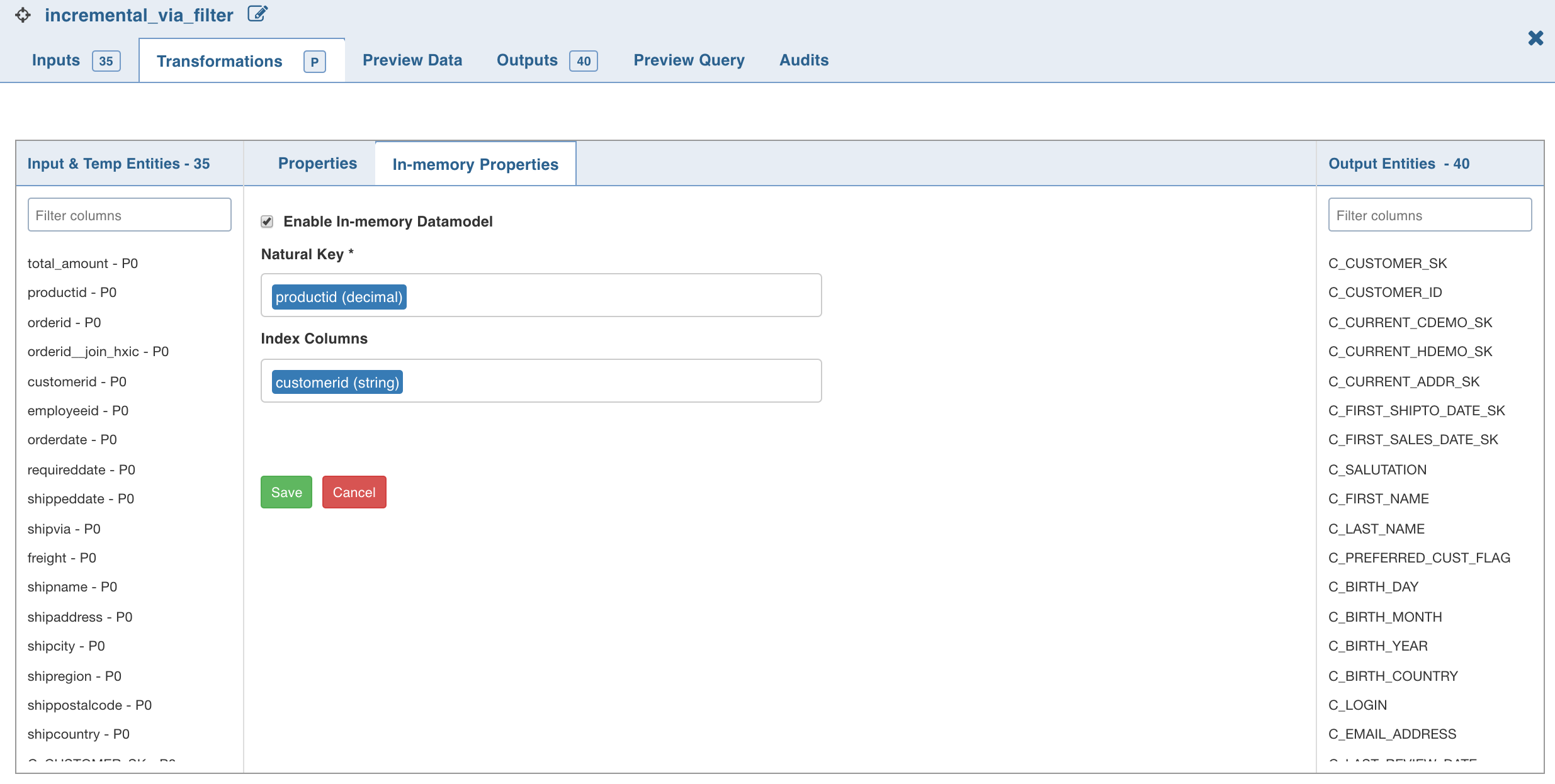The width and height of the screenshot is (1555, 784).
Task: Select the In-memory Properties sub-tab
Action: [475, 164]
